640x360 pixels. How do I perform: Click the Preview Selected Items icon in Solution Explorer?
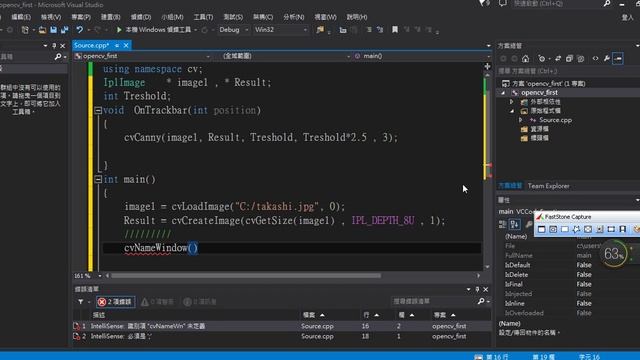(618, 59)
